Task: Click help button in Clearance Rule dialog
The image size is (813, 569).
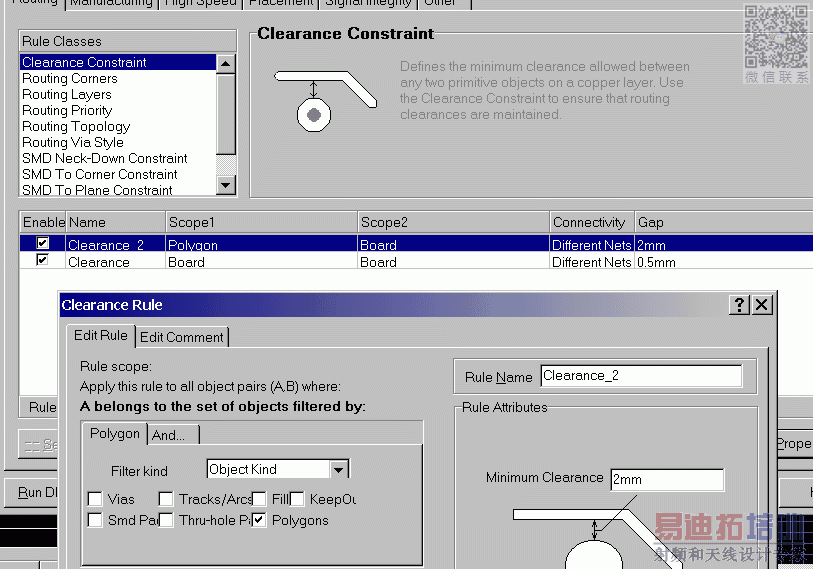Action: click(739, 304)
